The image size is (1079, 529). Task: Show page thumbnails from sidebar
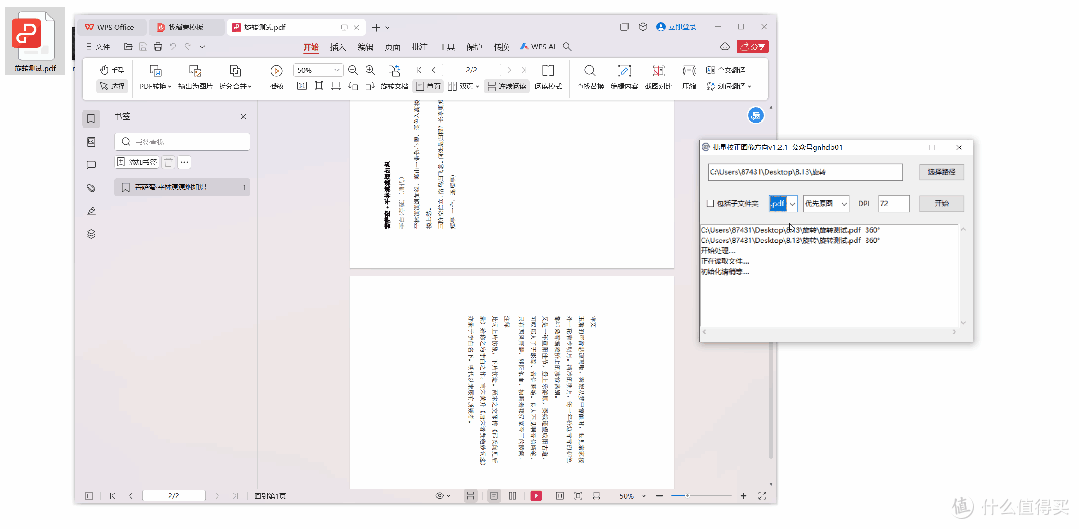[91, 142]
